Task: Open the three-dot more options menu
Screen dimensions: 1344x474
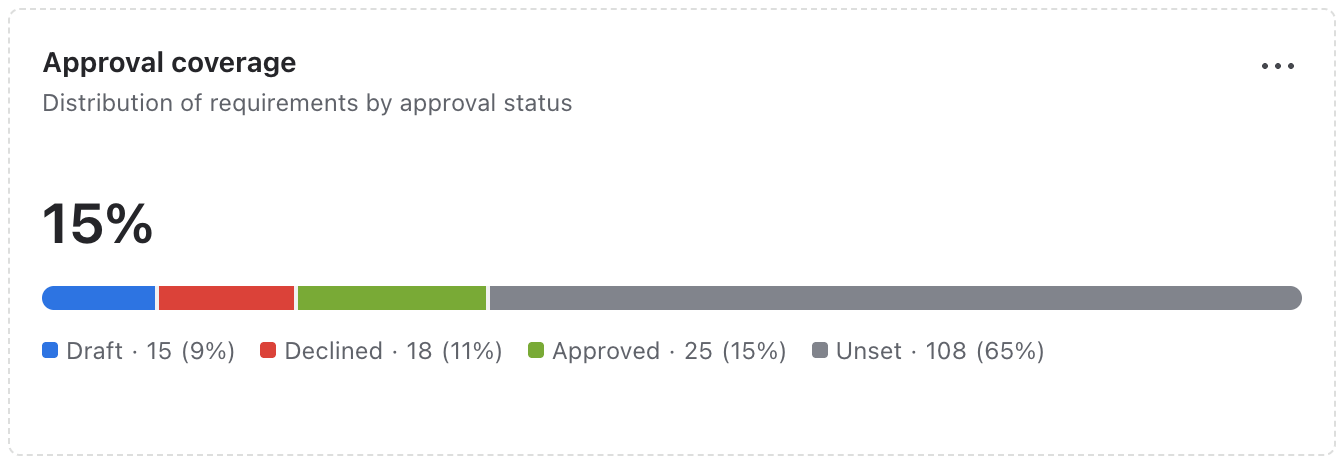Action: (1278, 66)
